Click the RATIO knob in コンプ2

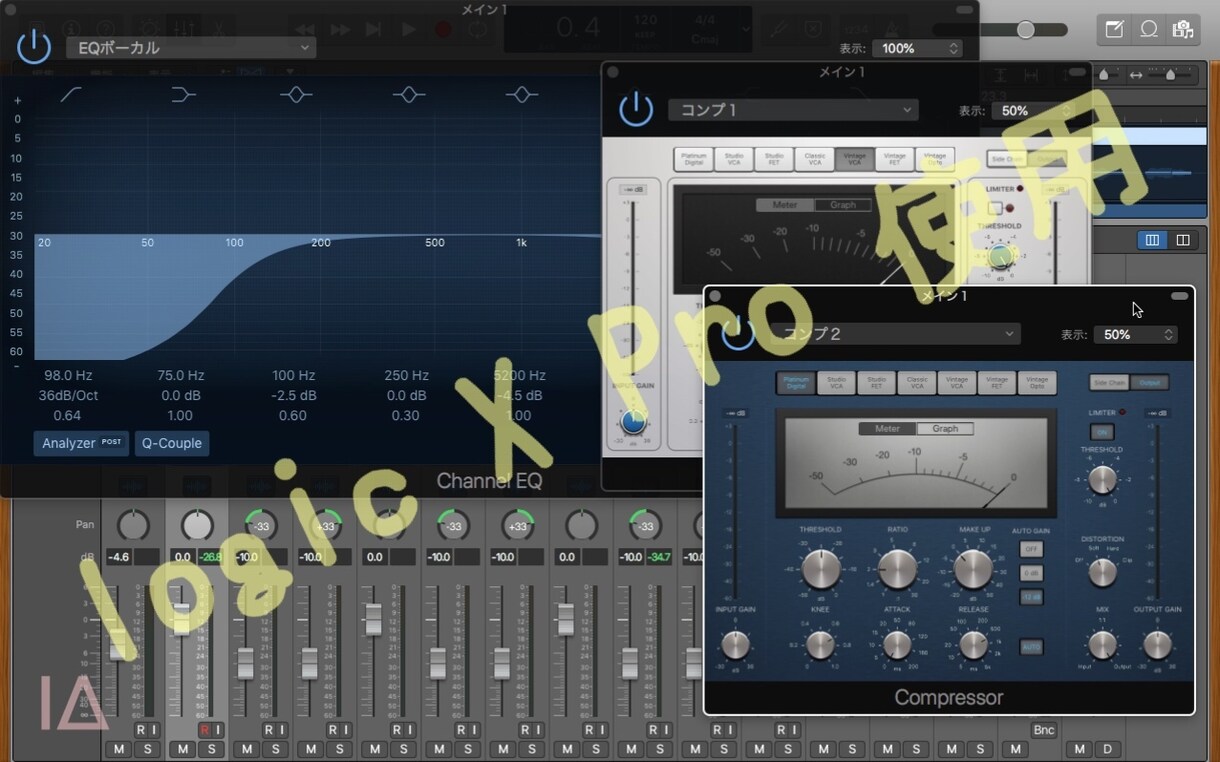point(897,568)
